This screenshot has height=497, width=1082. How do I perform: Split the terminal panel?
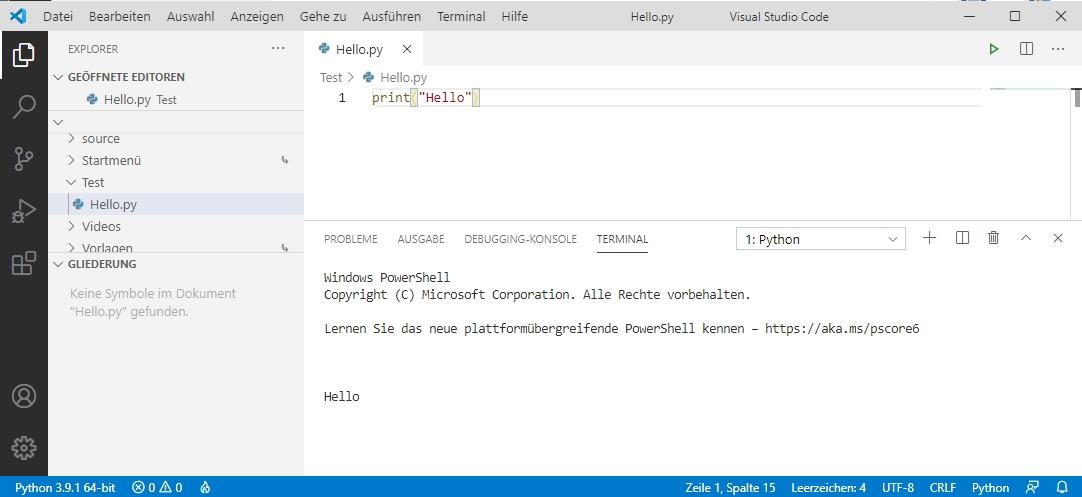(x=963, y=238)
